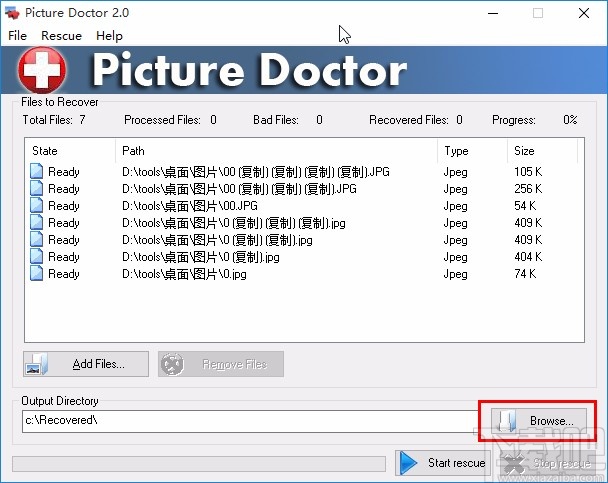Browse for an output directory
The width and height of the screenshot is (608, 483).
[x=539, y=421]
